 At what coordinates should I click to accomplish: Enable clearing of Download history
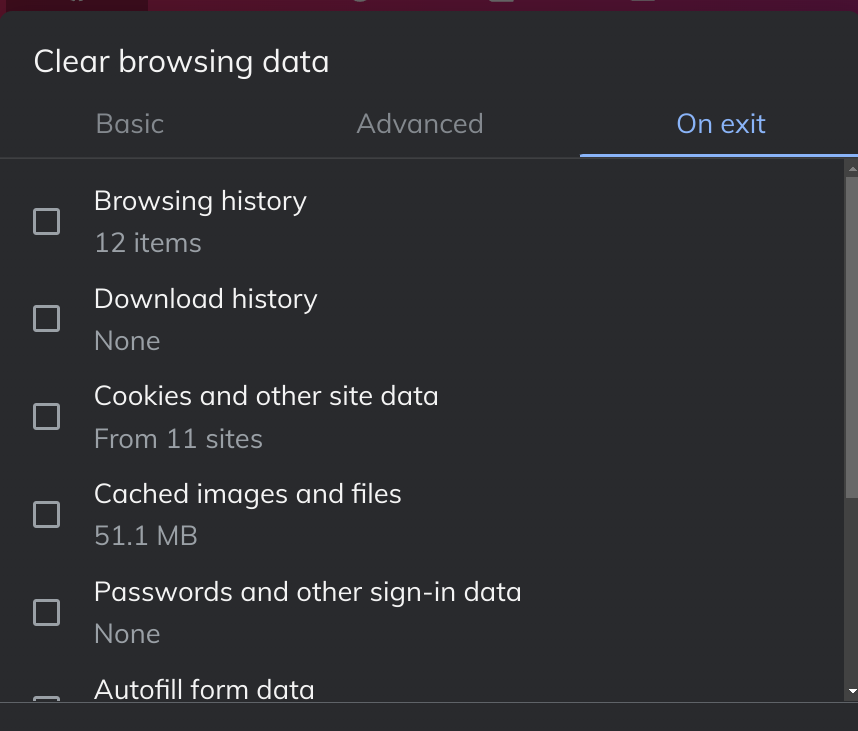click(x=46, y=318)
